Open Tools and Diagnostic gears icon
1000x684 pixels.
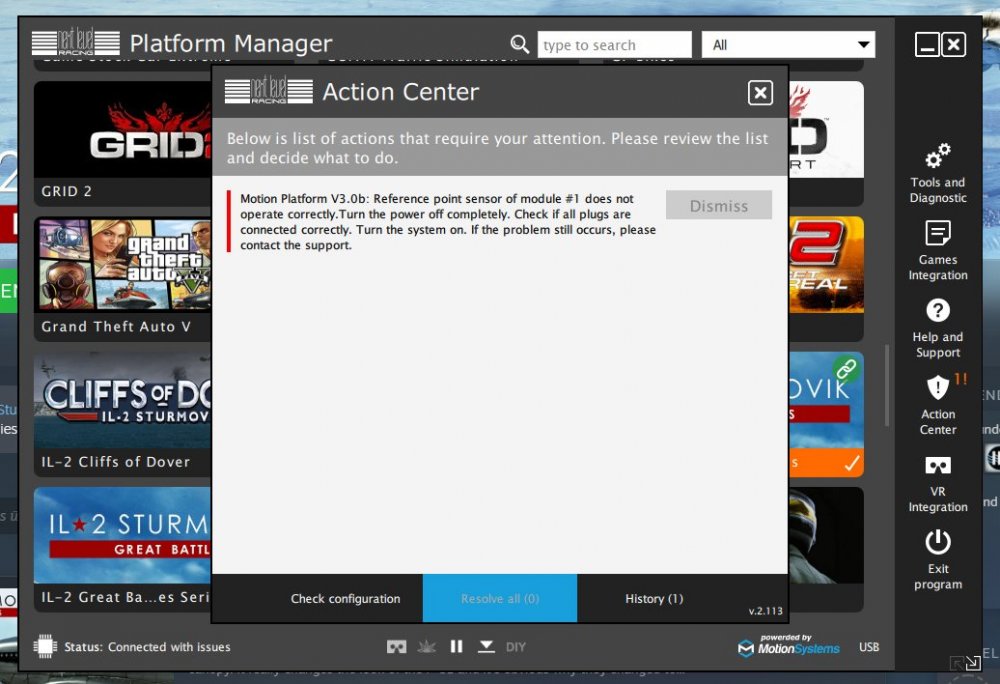point(938,156)
